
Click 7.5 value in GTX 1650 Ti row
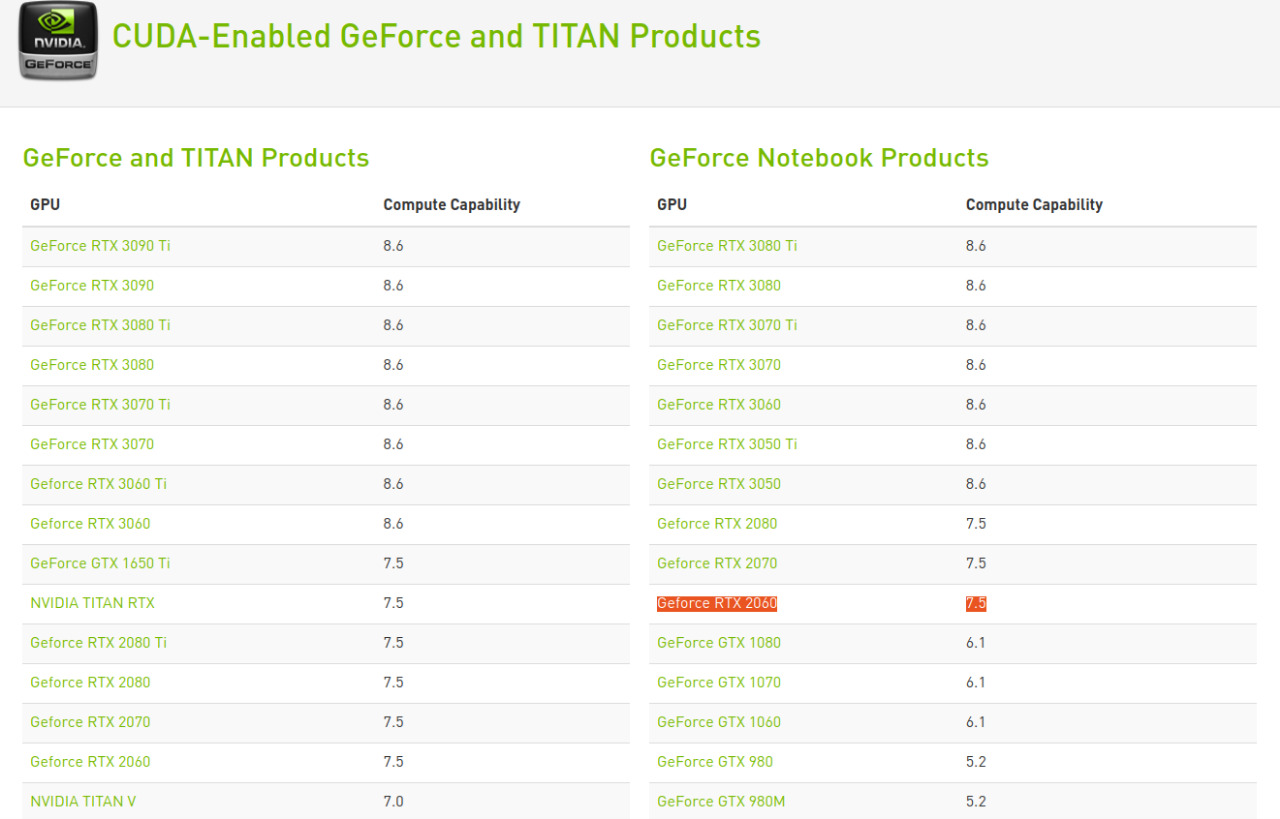point(393,563)
